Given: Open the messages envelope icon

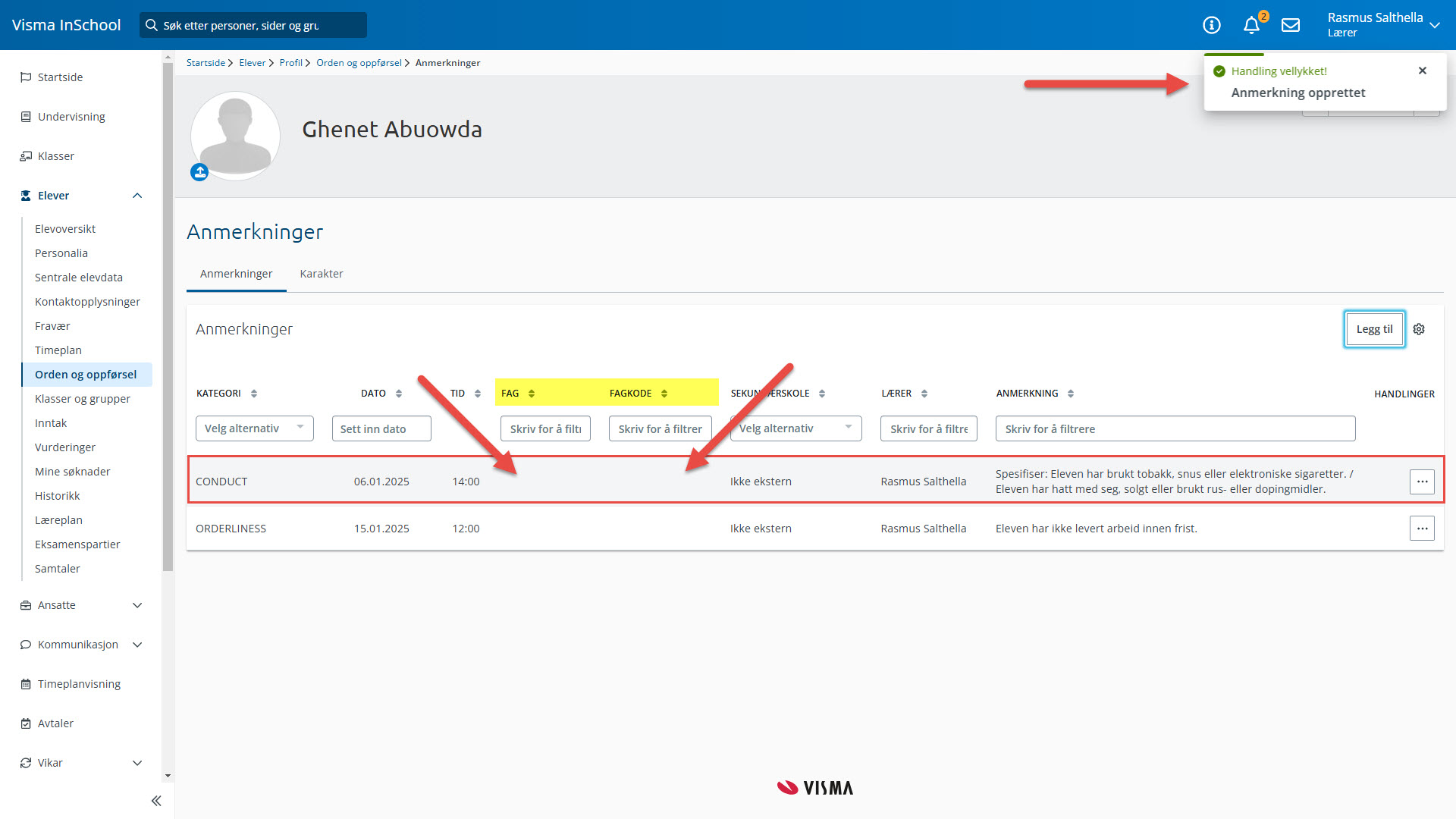Looking at the screenshot, I should 1291,26.
